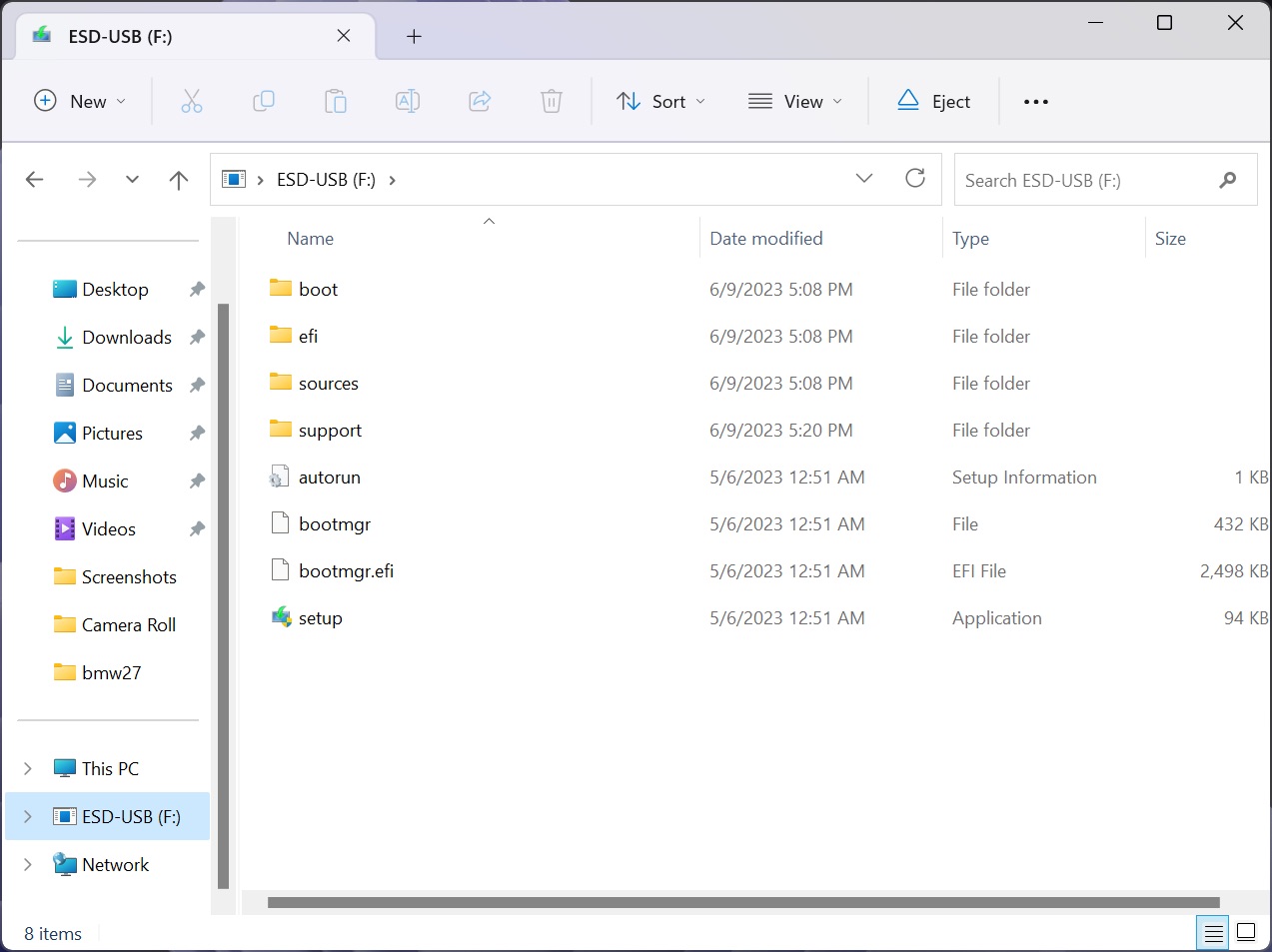This screenshot has height=952, width=1272.
Task: Open Desktop in the sidebar
Action: click(115, 290)
